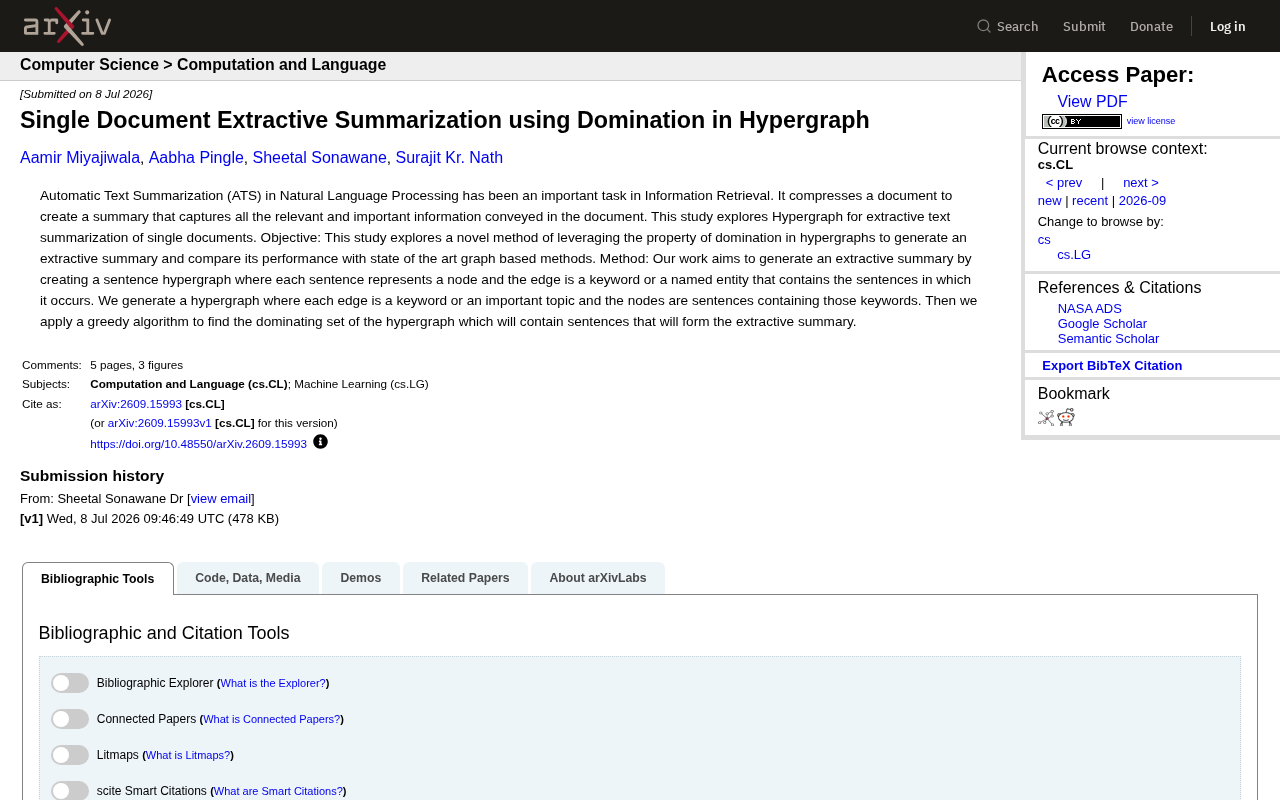Switch to Code, Data, Media tab
The width and height of the screenshot is (1280, 800).
pos(248,578)
